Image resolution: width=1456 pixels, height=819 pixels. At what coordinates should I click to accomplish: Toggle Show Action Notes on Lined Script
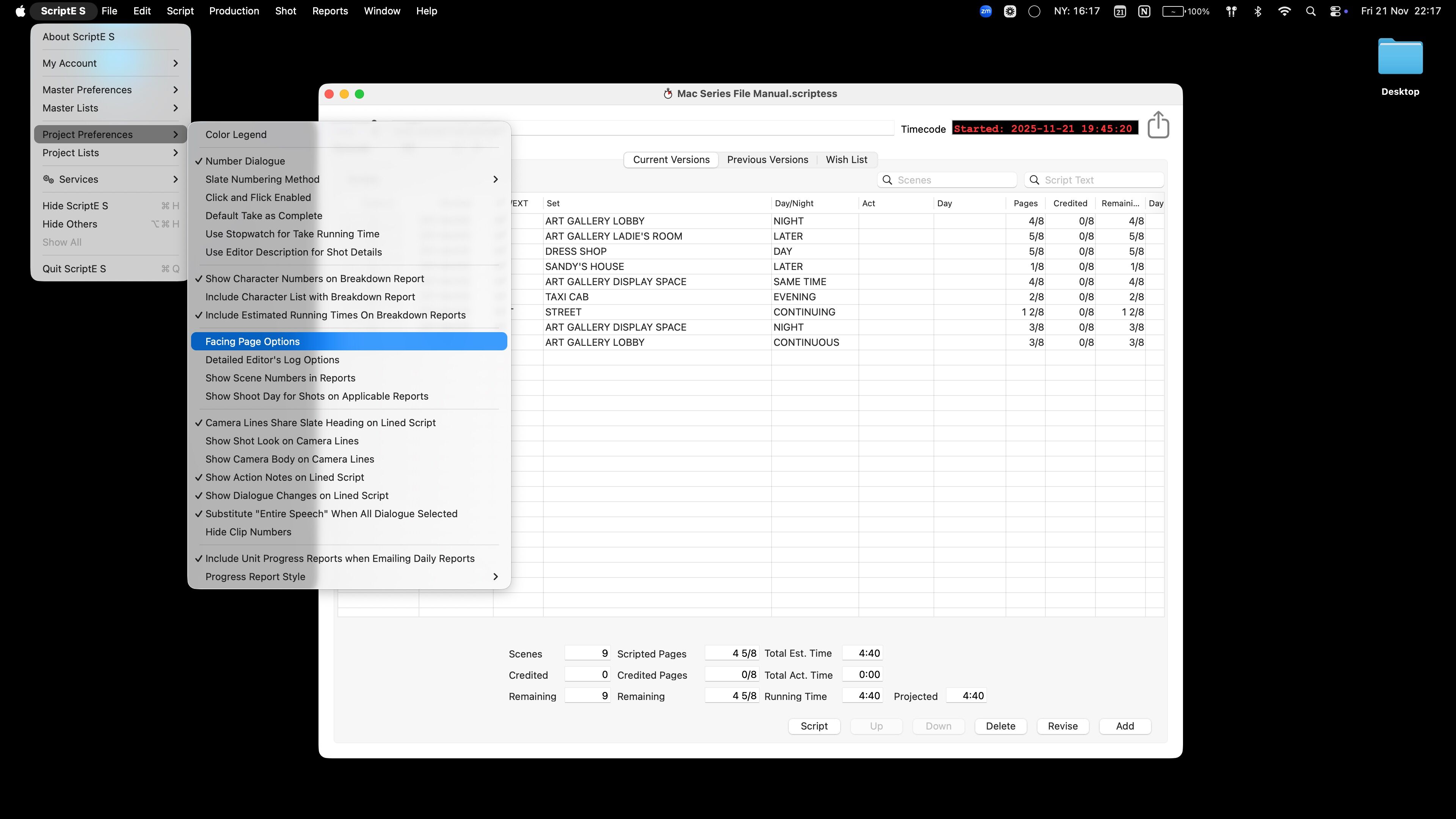tap(284, 477)
